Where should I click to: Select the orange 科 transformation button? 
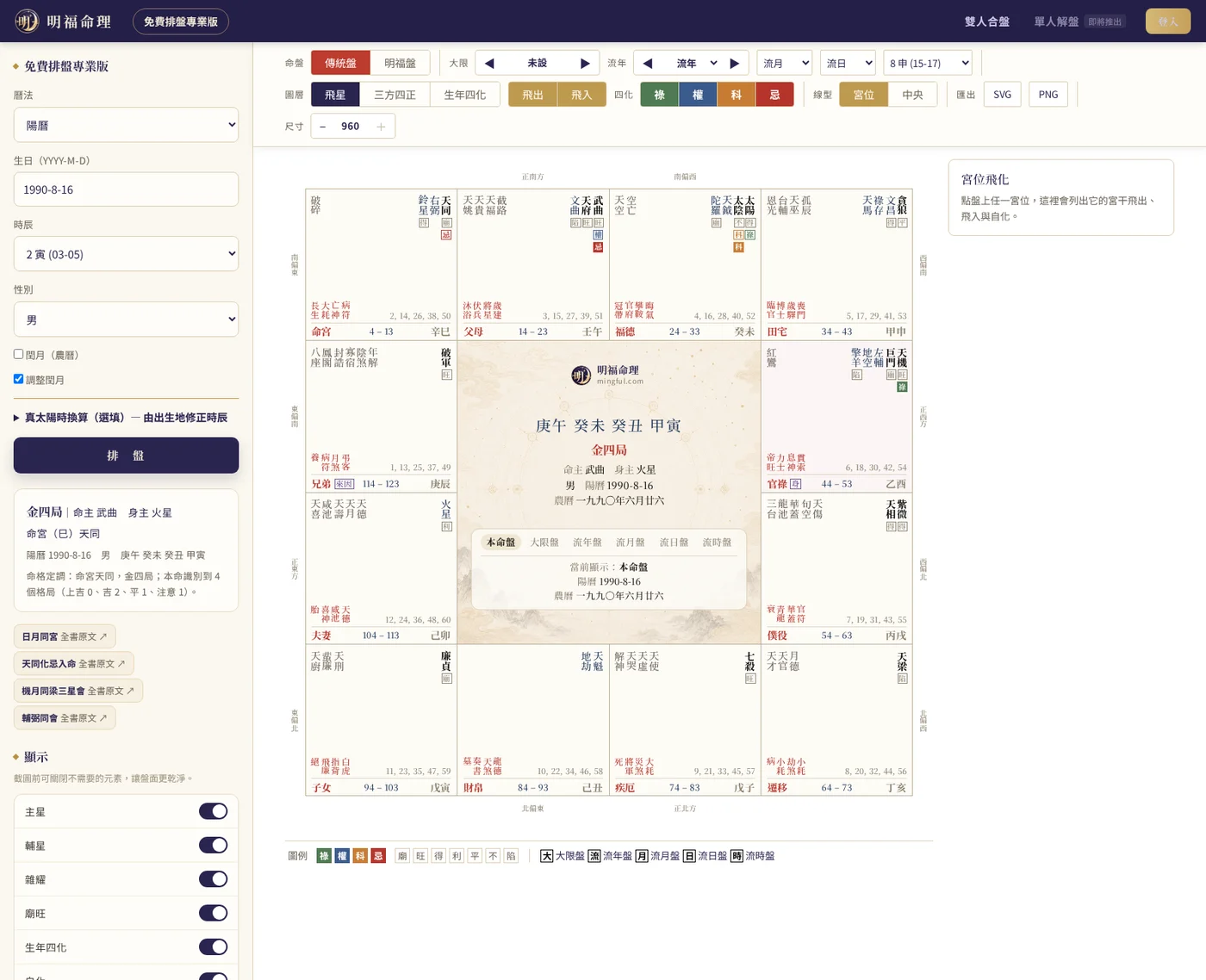[737, 95]
